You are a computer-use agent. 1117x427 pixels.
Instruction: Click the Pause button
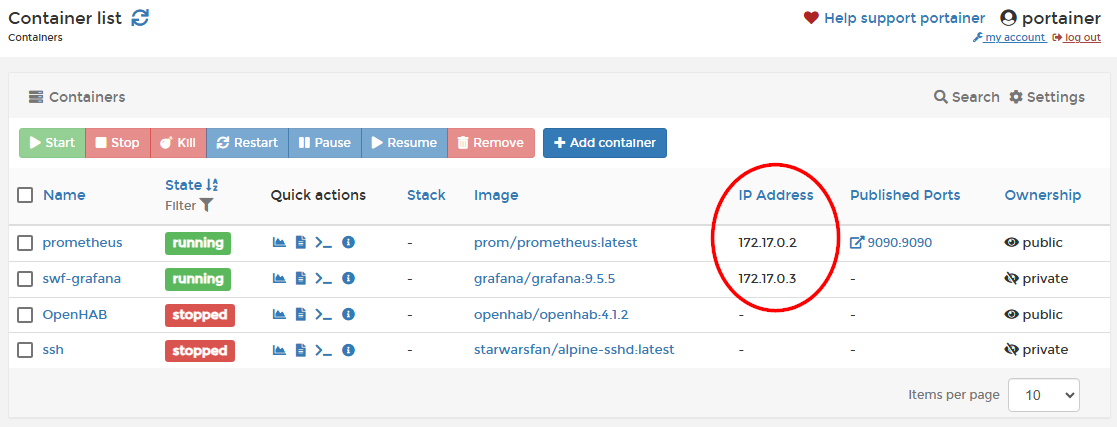pos(325,143)
